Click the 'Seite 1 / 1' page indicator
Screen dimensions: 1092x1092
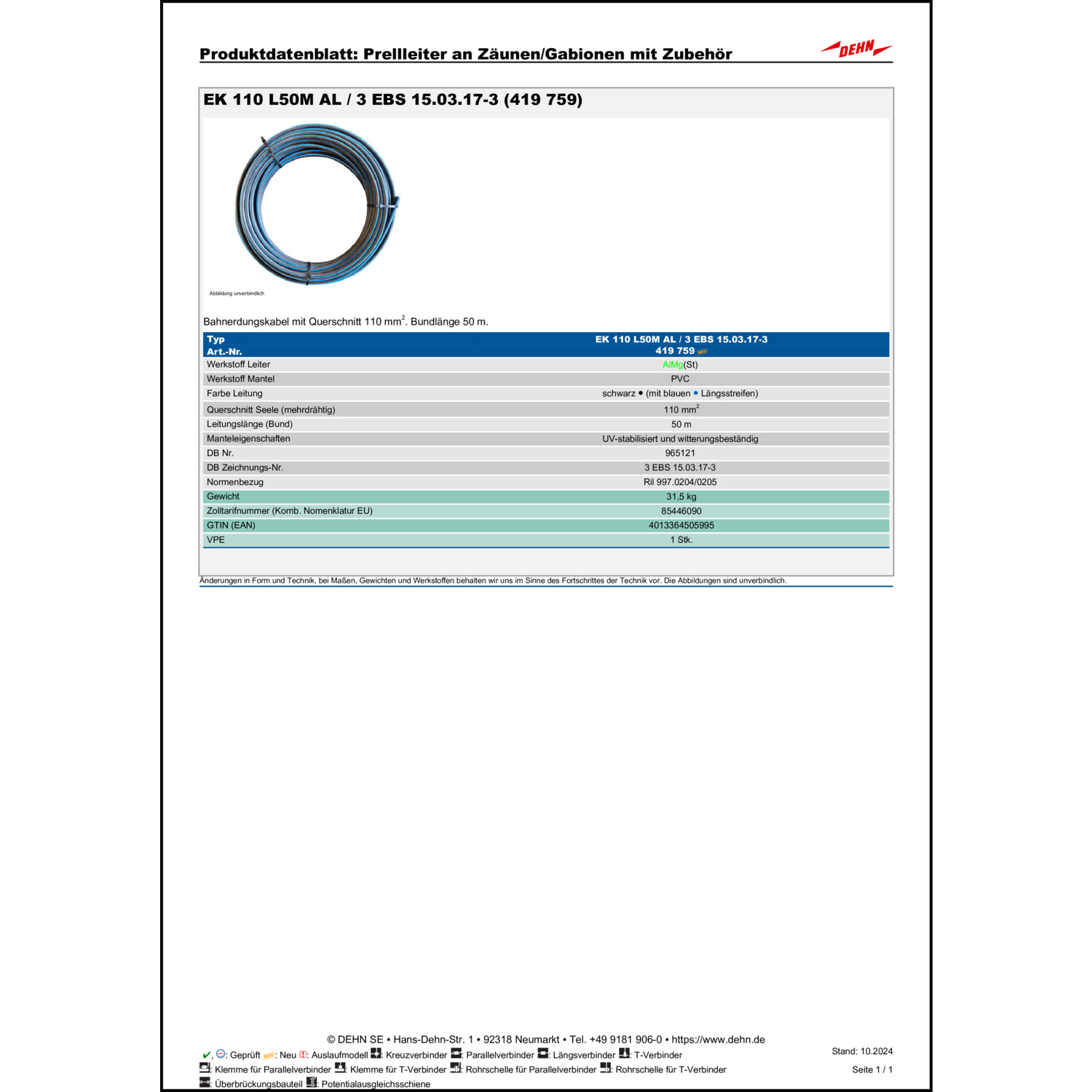tap(872, 1069)
